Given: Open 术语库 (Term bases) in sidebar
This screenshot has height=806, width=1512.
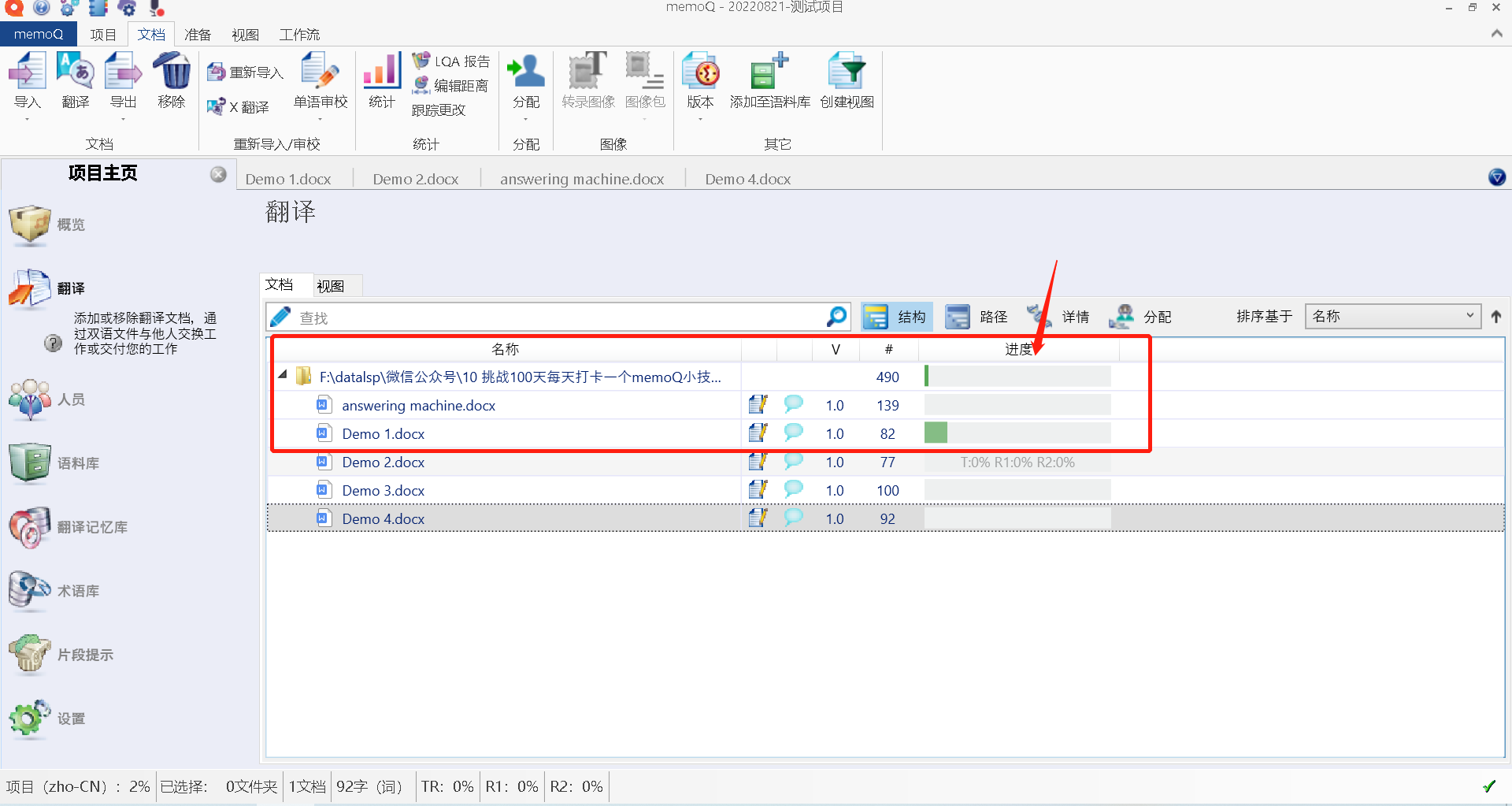Looking at the screenshot, I should 54,591.
